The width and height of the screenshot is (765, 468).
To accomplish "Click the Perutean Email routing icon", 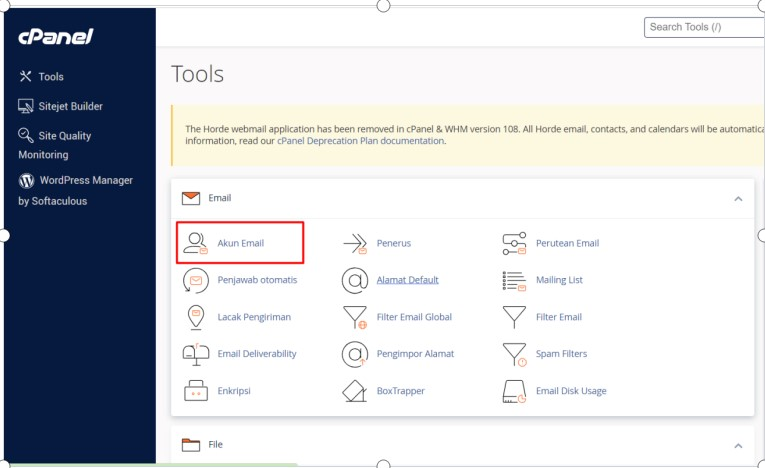I will pos(514,243).
